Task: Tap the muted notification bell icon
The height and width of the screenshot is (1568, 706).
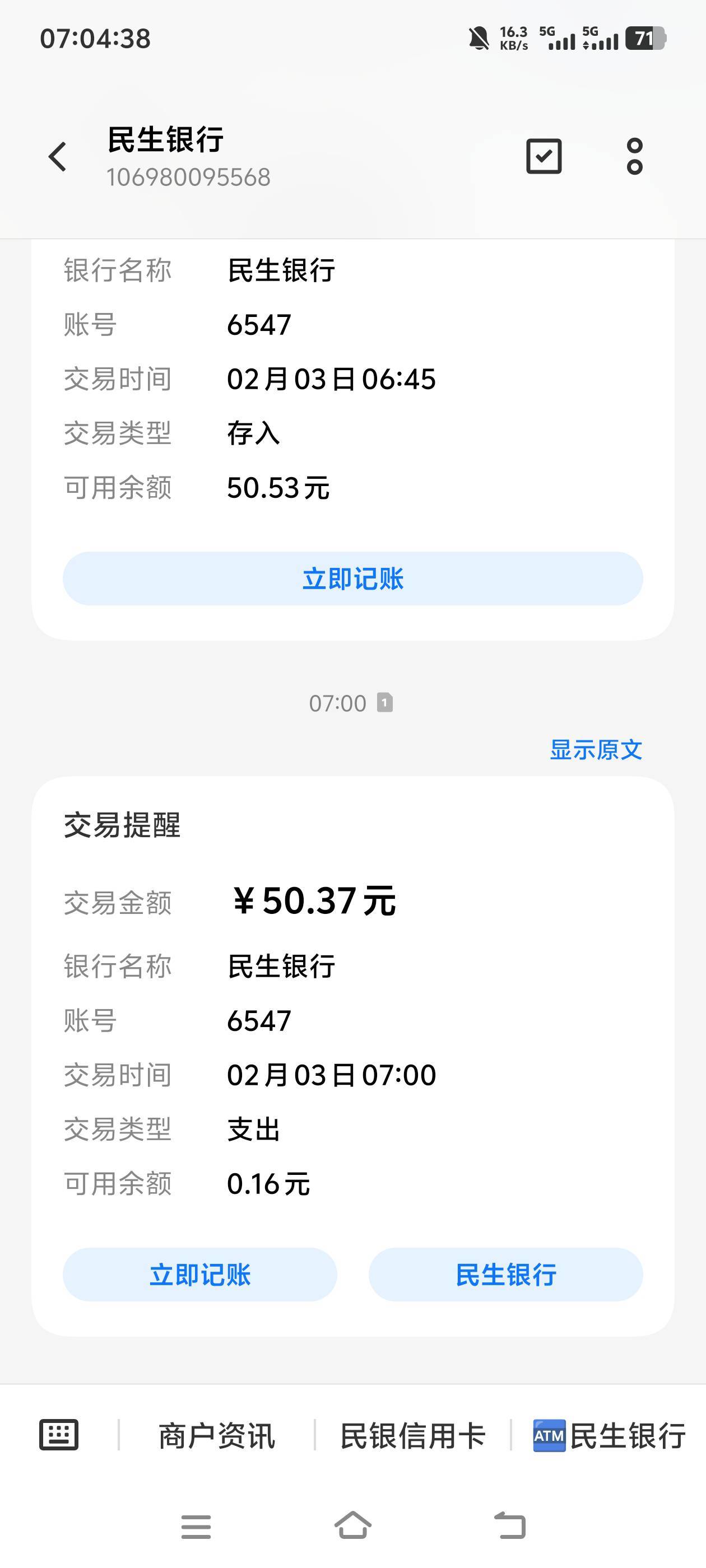Action: [x=479, y=38]
